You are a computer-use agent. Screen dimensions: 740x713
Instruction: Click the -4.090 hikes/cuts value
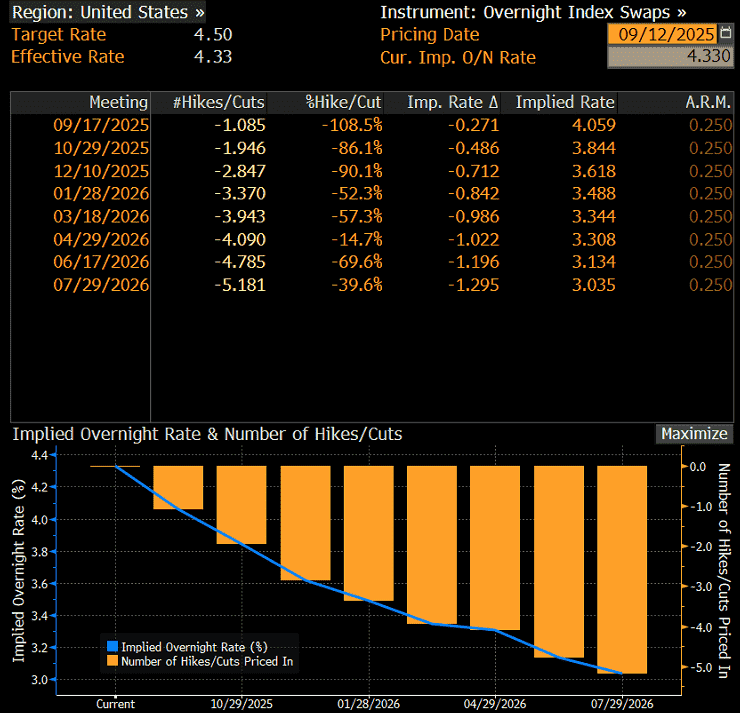pyautogui.click(x=240, y=239)
